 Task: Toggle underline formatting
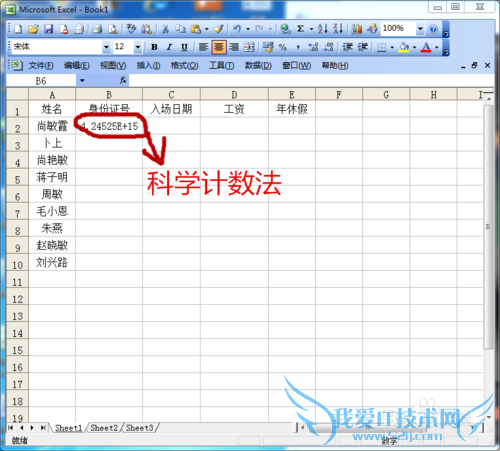click(x=184, y=47)
